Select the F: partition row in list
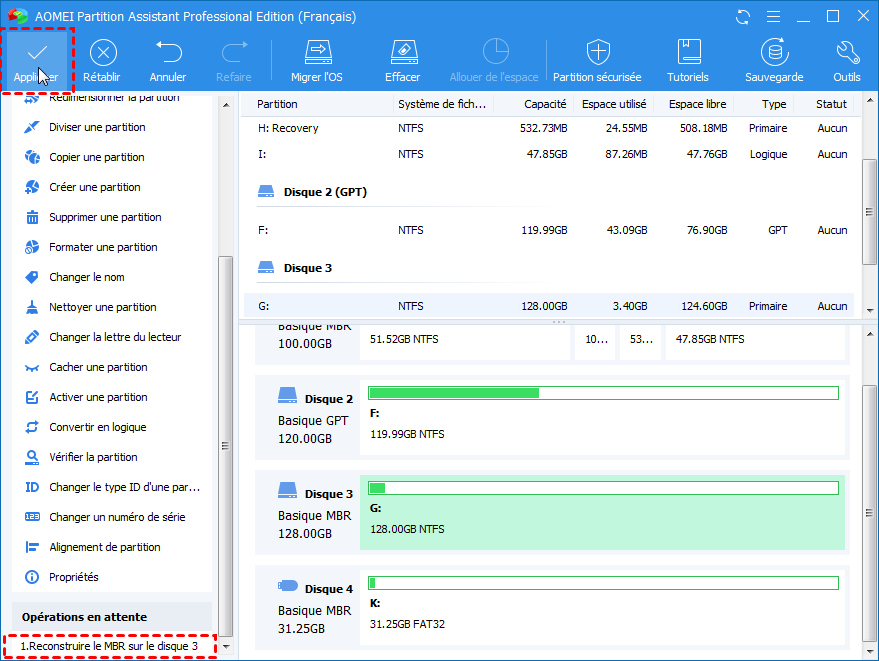This screenshot has height=661, width=879. [548, 230]
